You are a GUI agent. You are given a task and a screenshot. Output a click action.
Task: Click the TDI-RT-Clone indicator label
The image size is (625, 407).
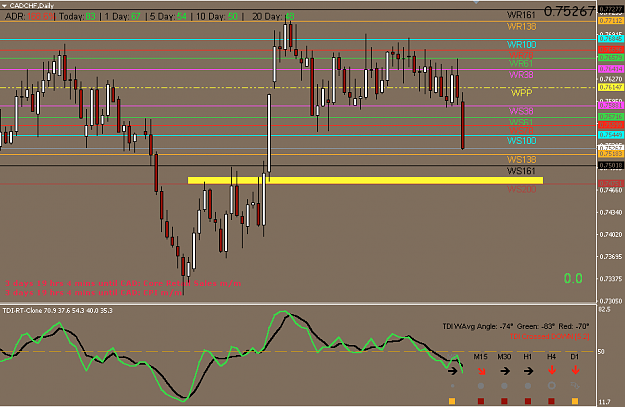[58, 311]
